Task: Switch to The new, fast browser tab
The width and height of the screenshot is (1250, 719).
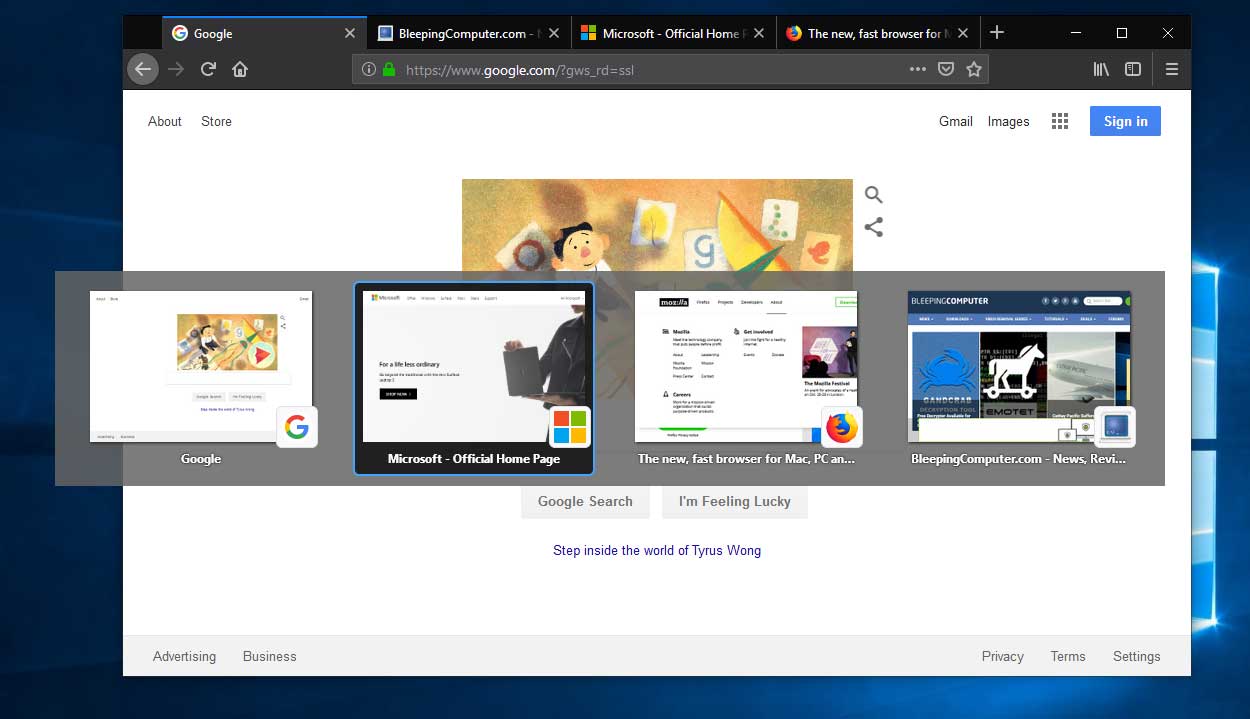Action: pos(878,33)
